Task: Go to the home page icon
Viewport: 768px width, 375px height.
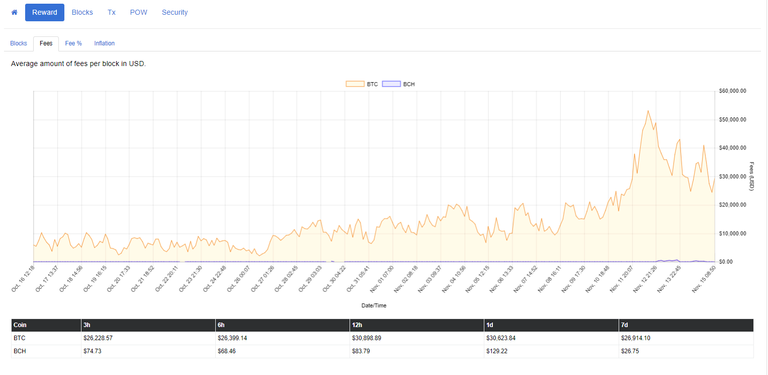Action: [x=14, y=12]
